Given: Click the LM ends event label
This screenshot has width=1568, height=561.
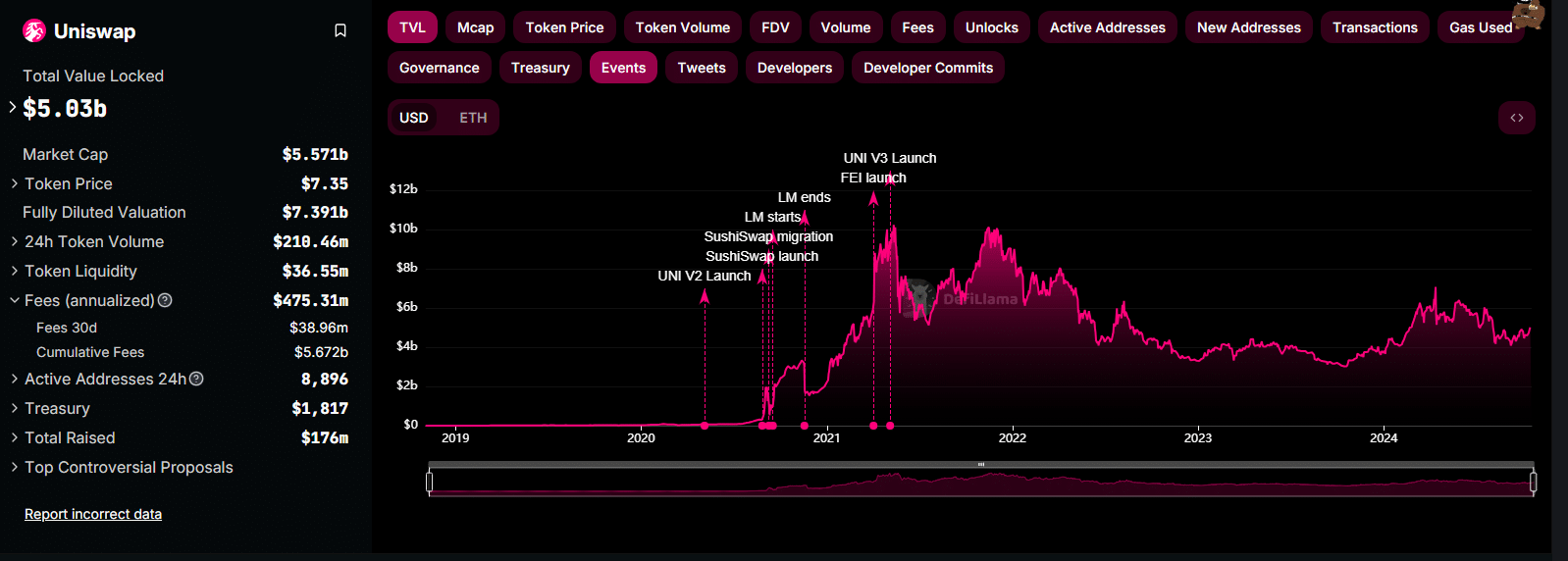Looking at the screenshot, I should pos(805,197).
